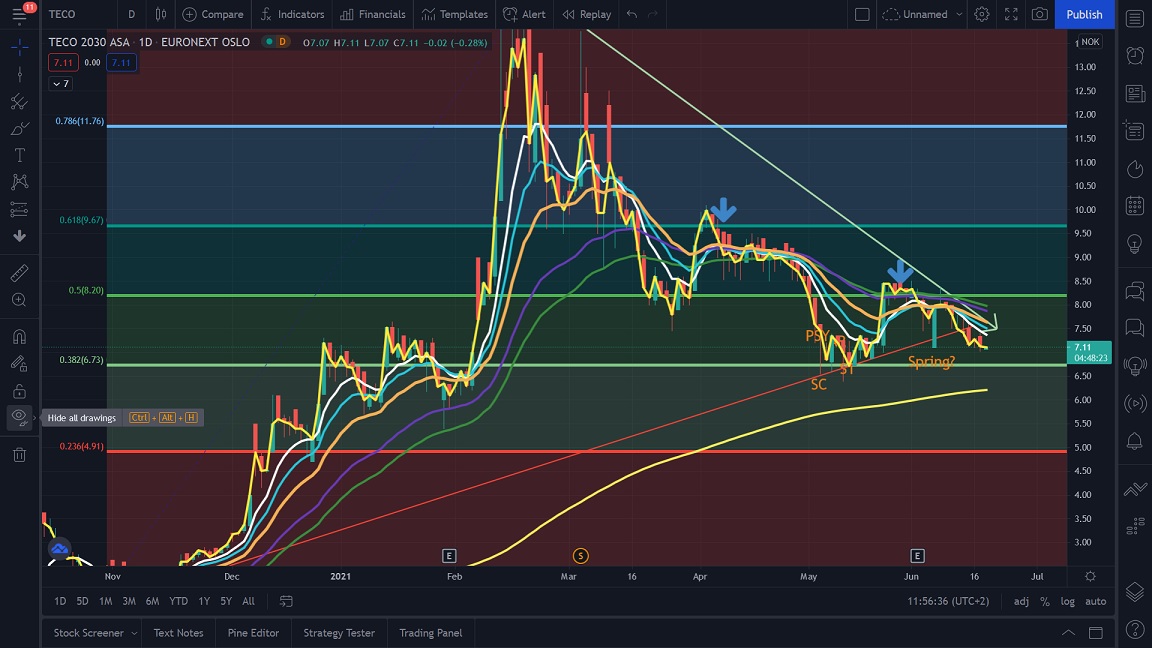
Task: Open the Stock Screener dropdown arrow
Action: point(134,633)
